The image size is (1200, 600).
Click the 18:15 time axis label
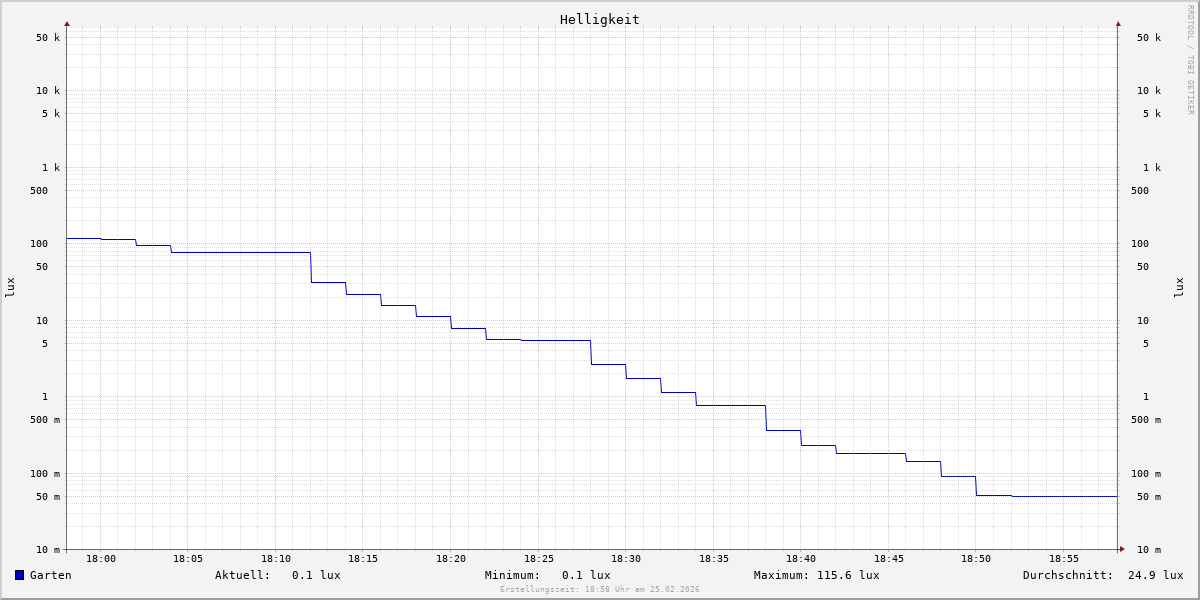[363, 559]
